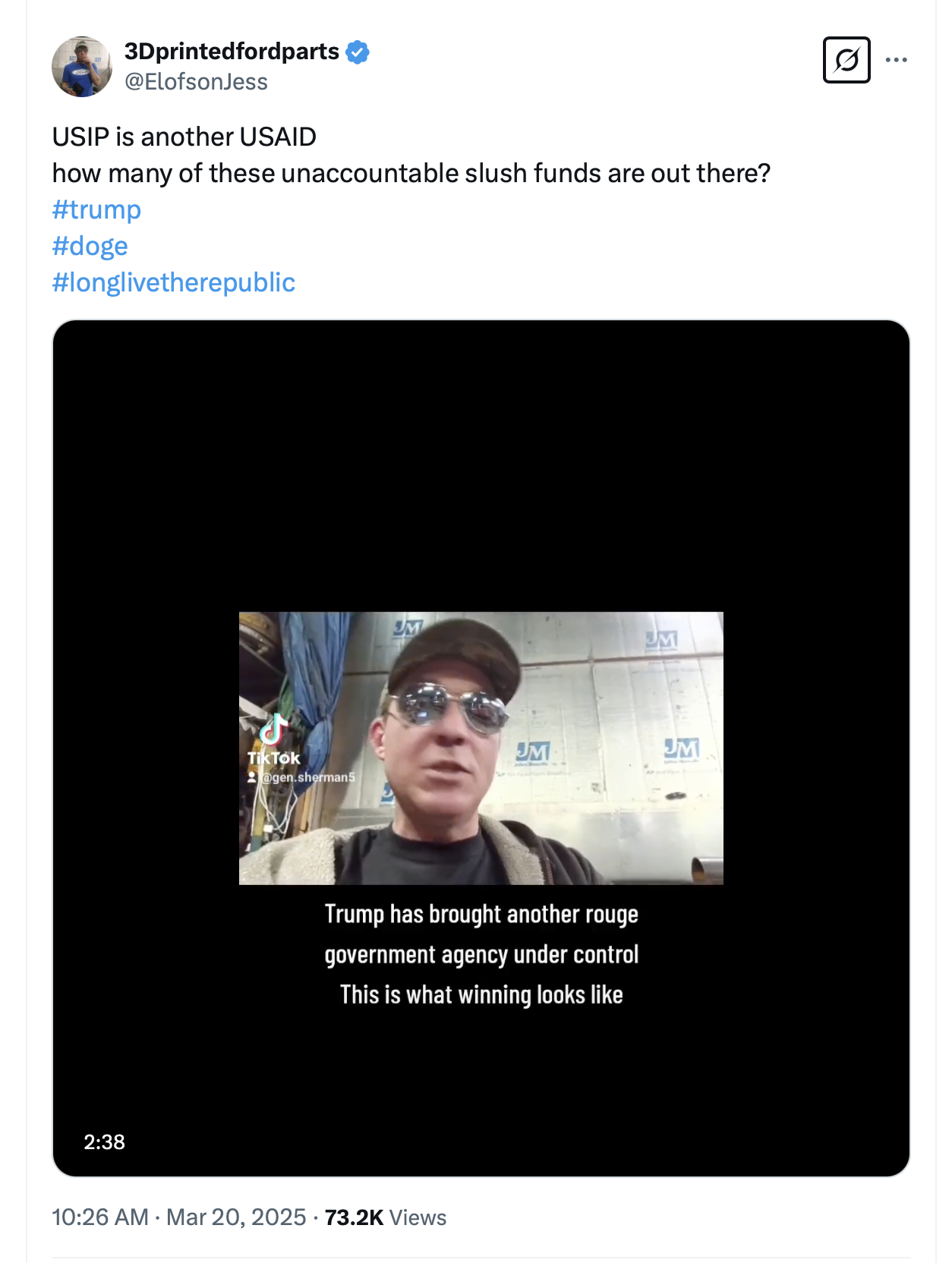The height and width of the screenshot is (1263, 952).
Task: Click the caption "government agency under control"
Action: [481, 955]
